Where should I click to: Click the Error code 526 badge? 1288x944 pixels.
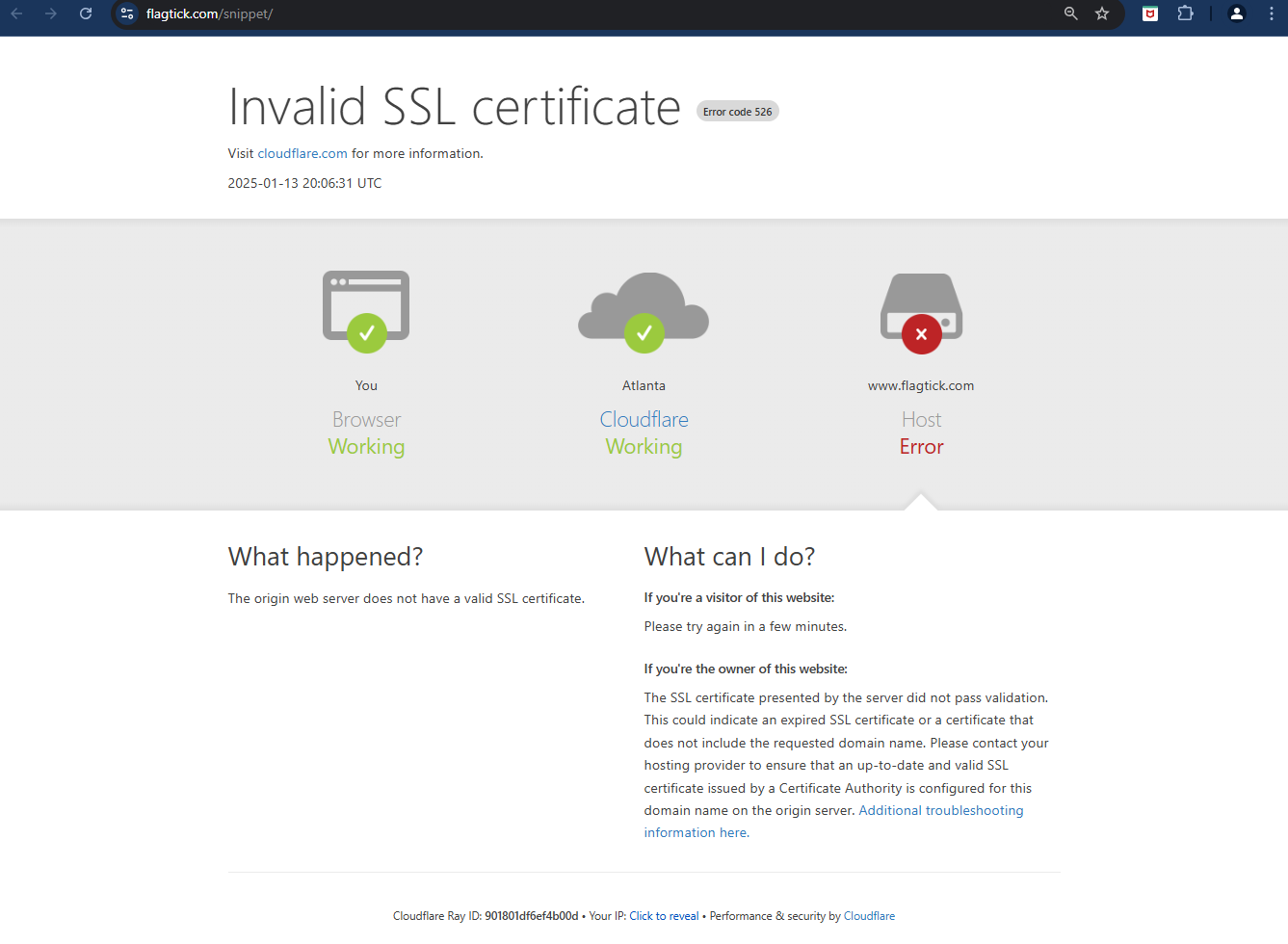pyautogui.click(x=737, y=111)
